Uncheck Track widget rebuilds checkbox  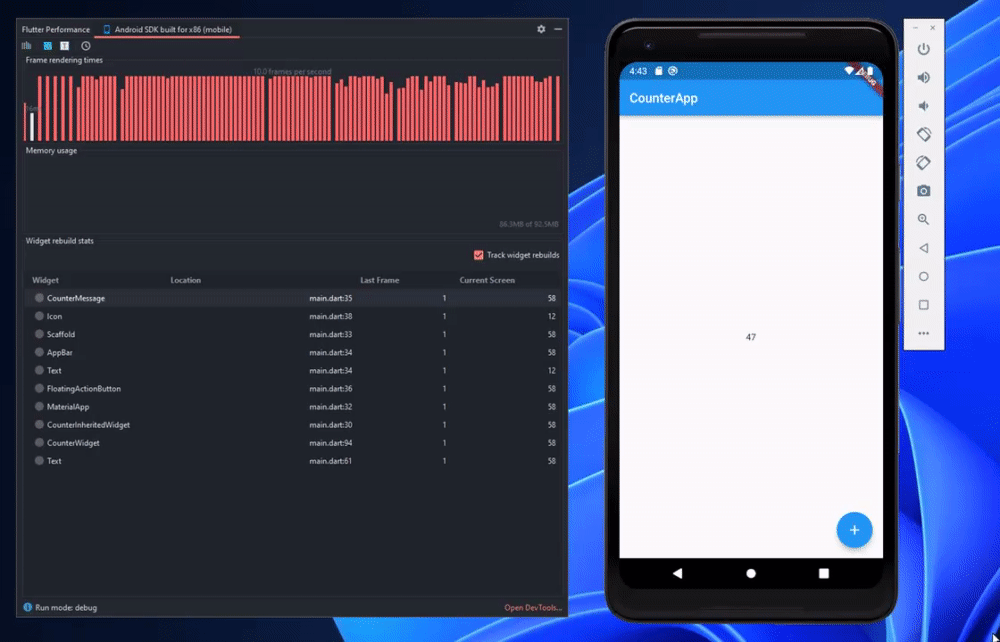click(x=478, y=255)
